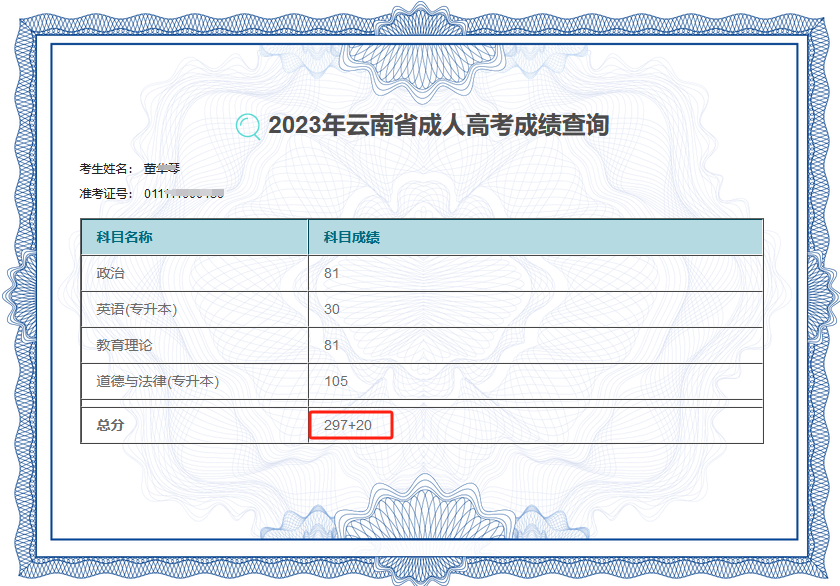This screenshot has height=586, width=840.
Task: Select the 道德与法律(专升本) subject cell
Action: click(157, 381)
